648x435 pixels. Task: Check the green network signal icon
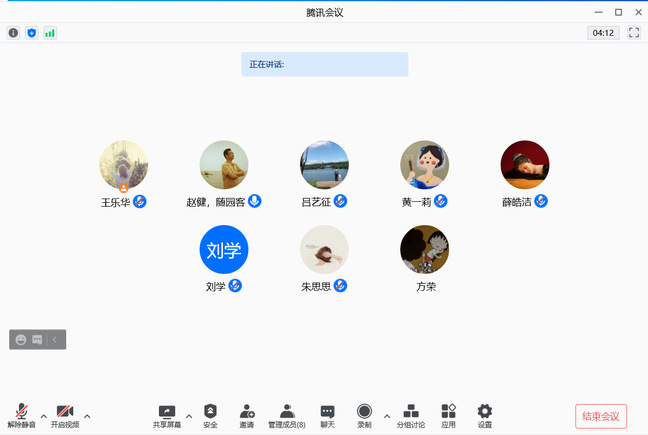tap(49, 33)
